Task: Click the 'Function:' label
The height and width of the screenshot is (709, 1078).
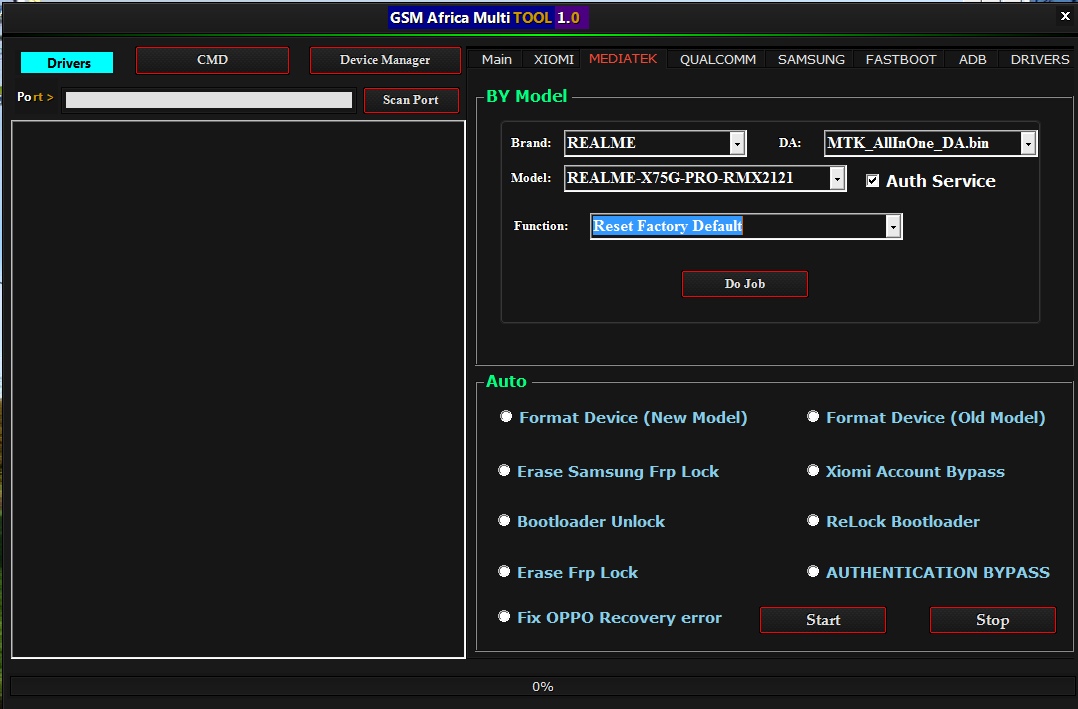Action: click(541, 226)
